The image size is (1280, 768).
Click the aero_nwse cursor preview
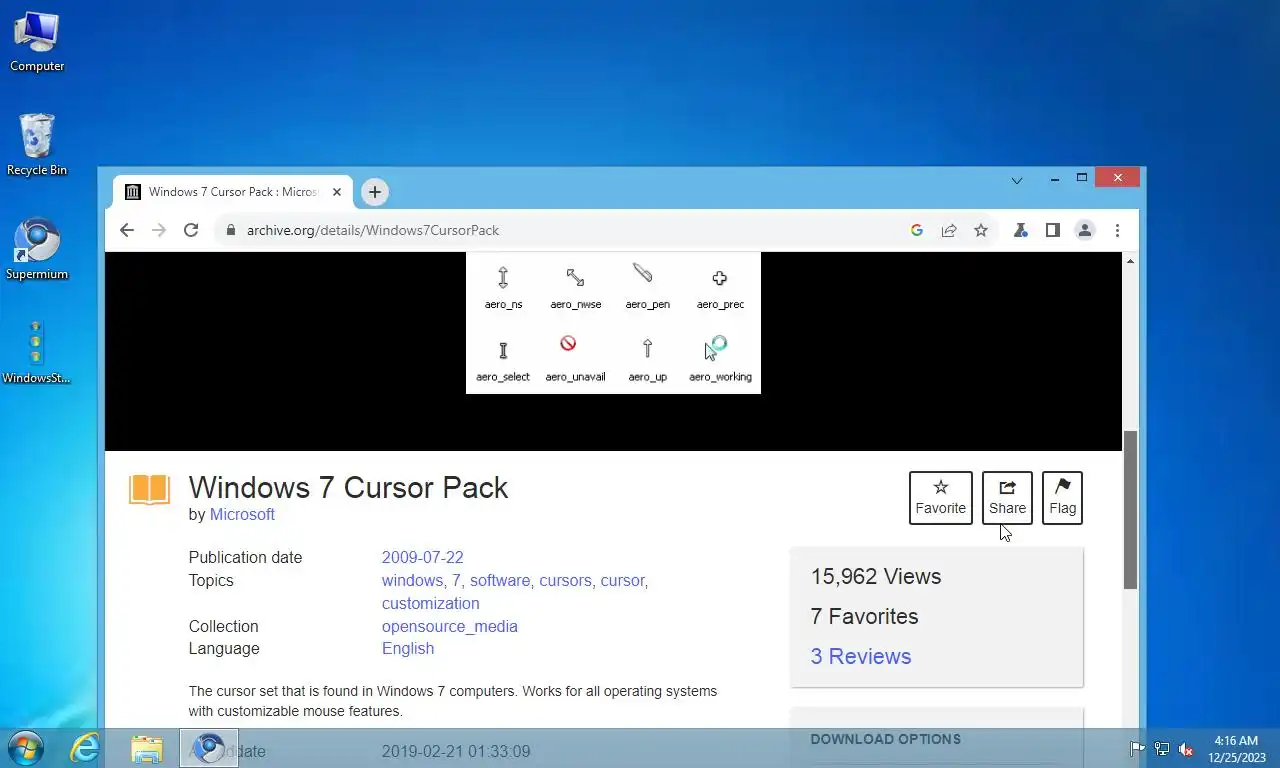point(575,287)
